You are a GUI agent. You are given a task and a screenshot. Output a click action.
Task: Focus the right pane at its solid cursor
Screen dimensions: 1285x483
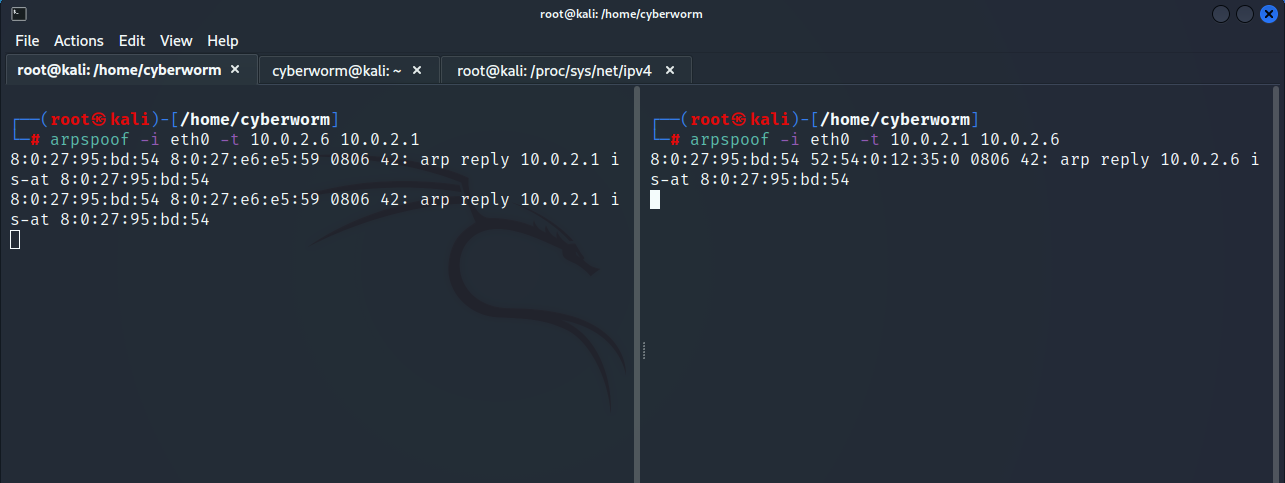tap(655, 199)
